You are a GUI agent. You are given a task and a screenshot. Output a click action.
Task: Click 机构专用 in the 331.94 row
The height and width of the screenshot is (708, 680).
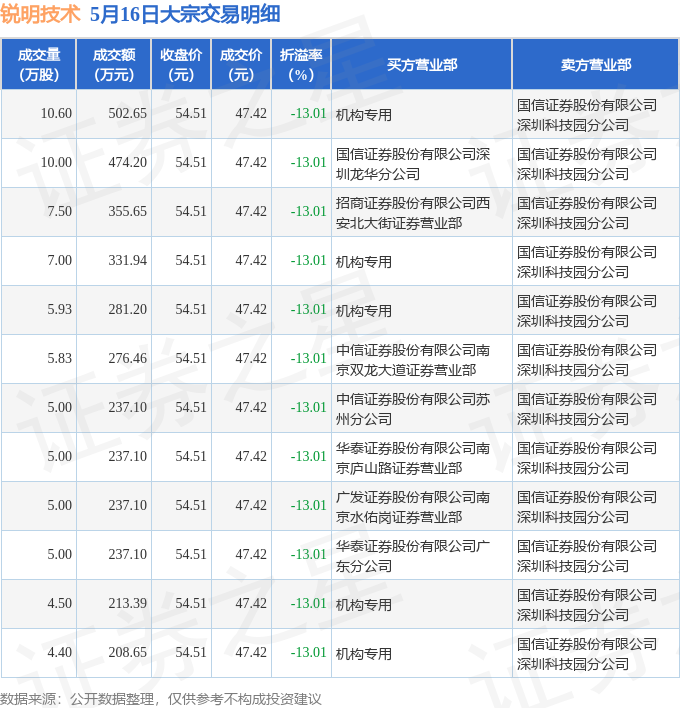pyautogui.click(x=363, y=262)
